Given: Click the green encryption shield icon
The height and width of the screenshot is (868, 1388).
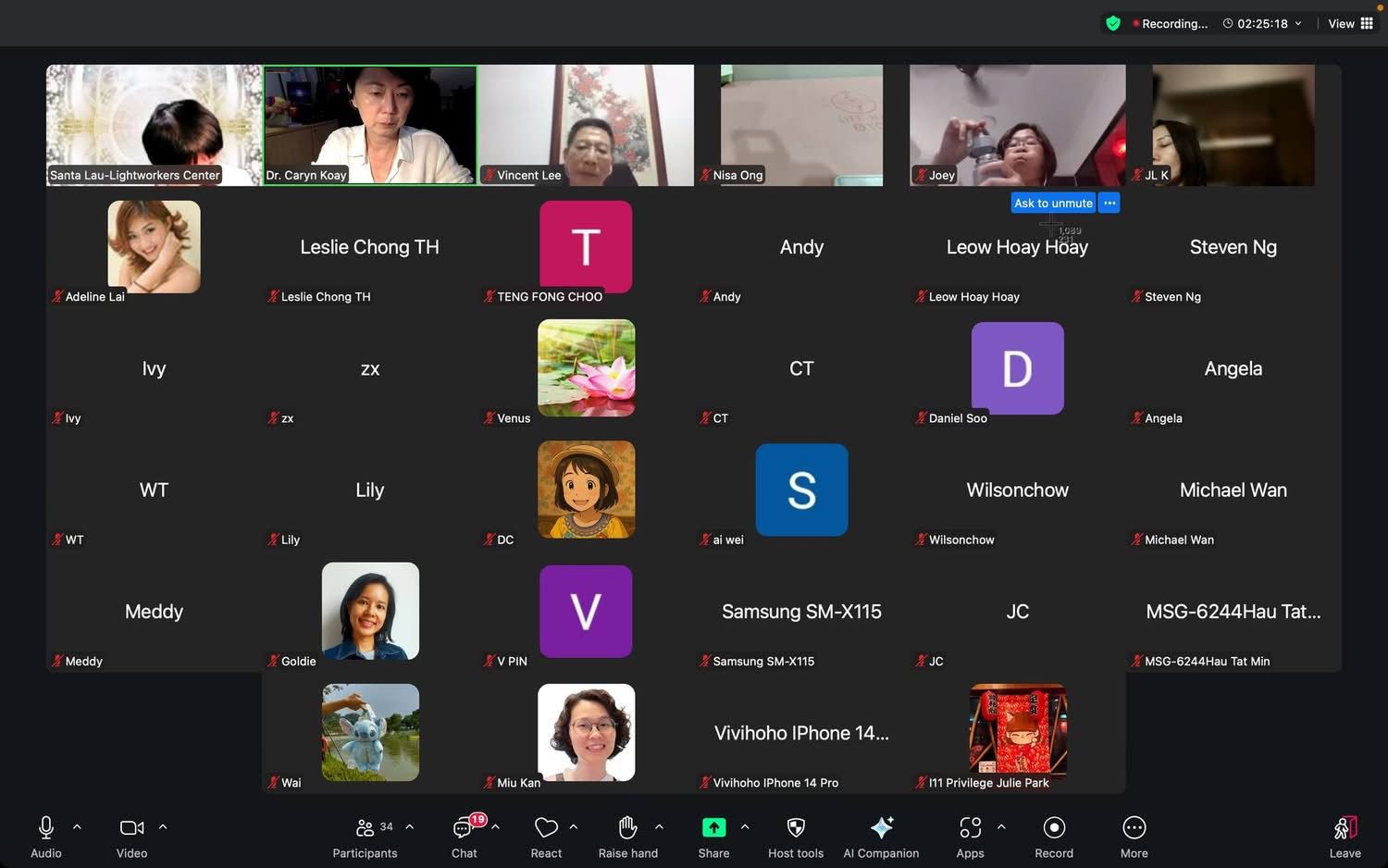Looking at the screenshot, I should pyautogui.click(x=1113, y=23).
